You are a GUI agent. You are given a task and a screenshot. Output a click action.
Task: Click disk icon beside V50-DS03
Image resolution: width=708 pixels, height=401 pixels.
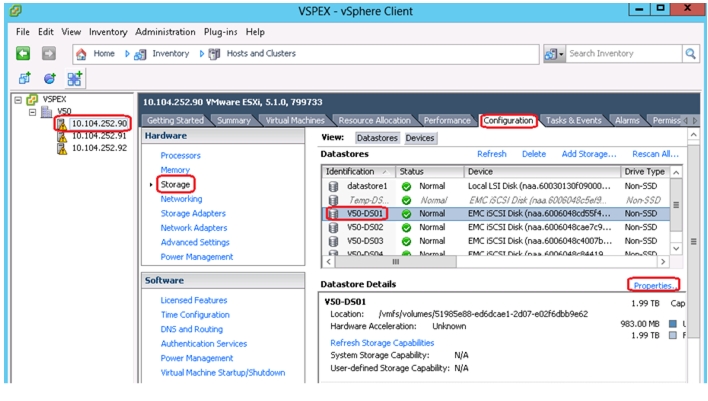[x=333, y=241]
